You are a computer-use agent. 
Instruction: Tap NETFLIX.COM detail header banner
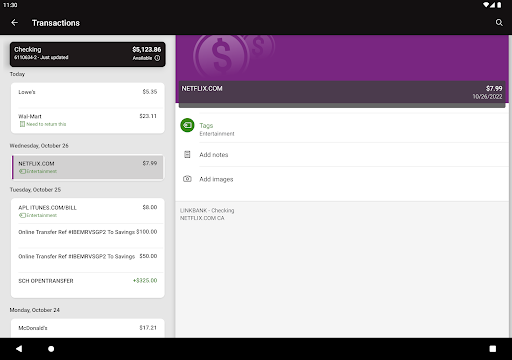point(342,93)
